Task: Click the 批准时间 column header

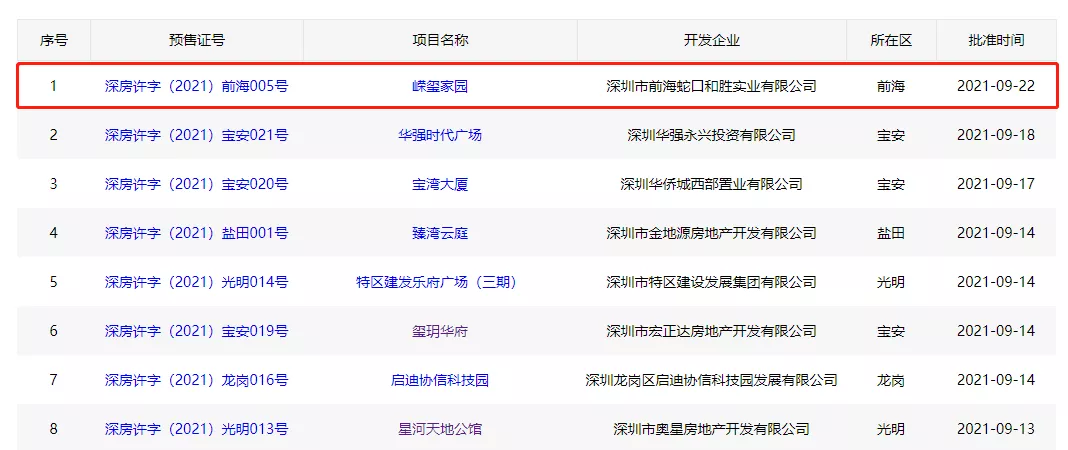Action: [995, 40]
